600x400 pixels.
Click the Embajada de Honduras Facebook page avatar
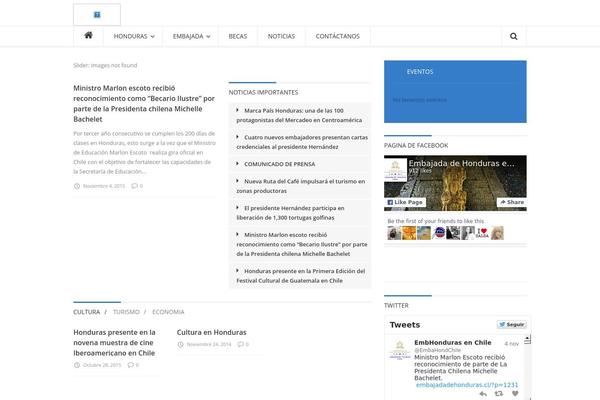(395, 170)
